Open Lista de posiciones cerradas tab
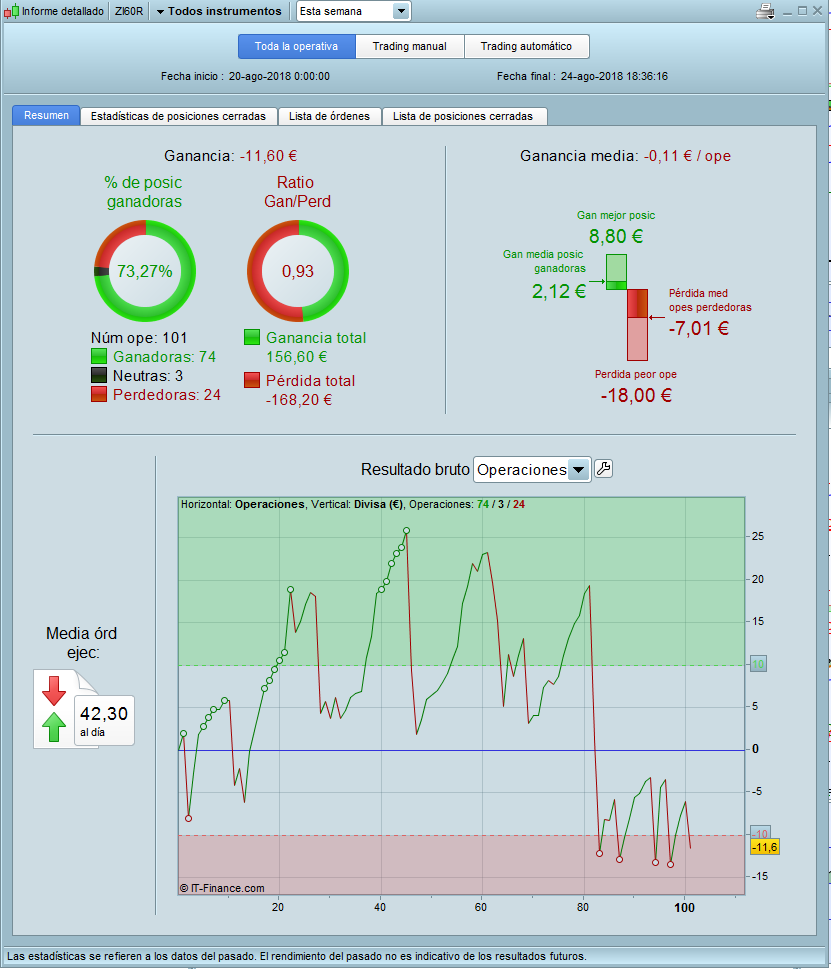The image size is (831, 969). click(463, 116)
